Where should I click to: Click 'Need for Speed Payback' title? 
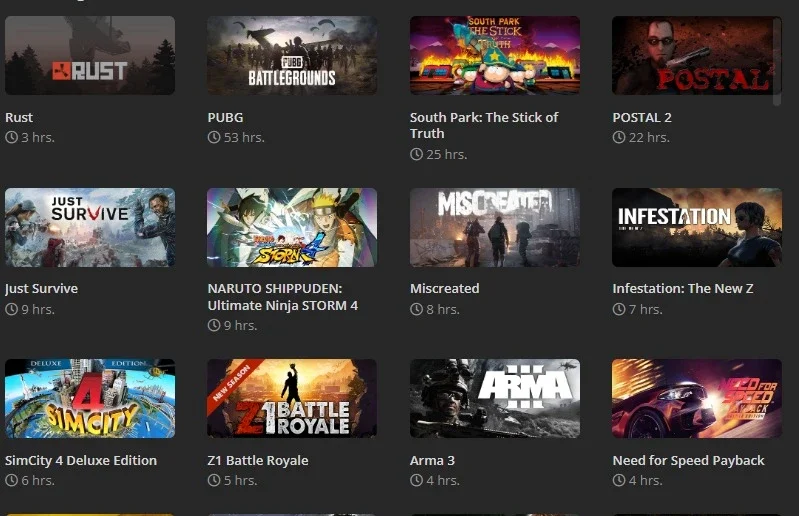tap(688, 460)
